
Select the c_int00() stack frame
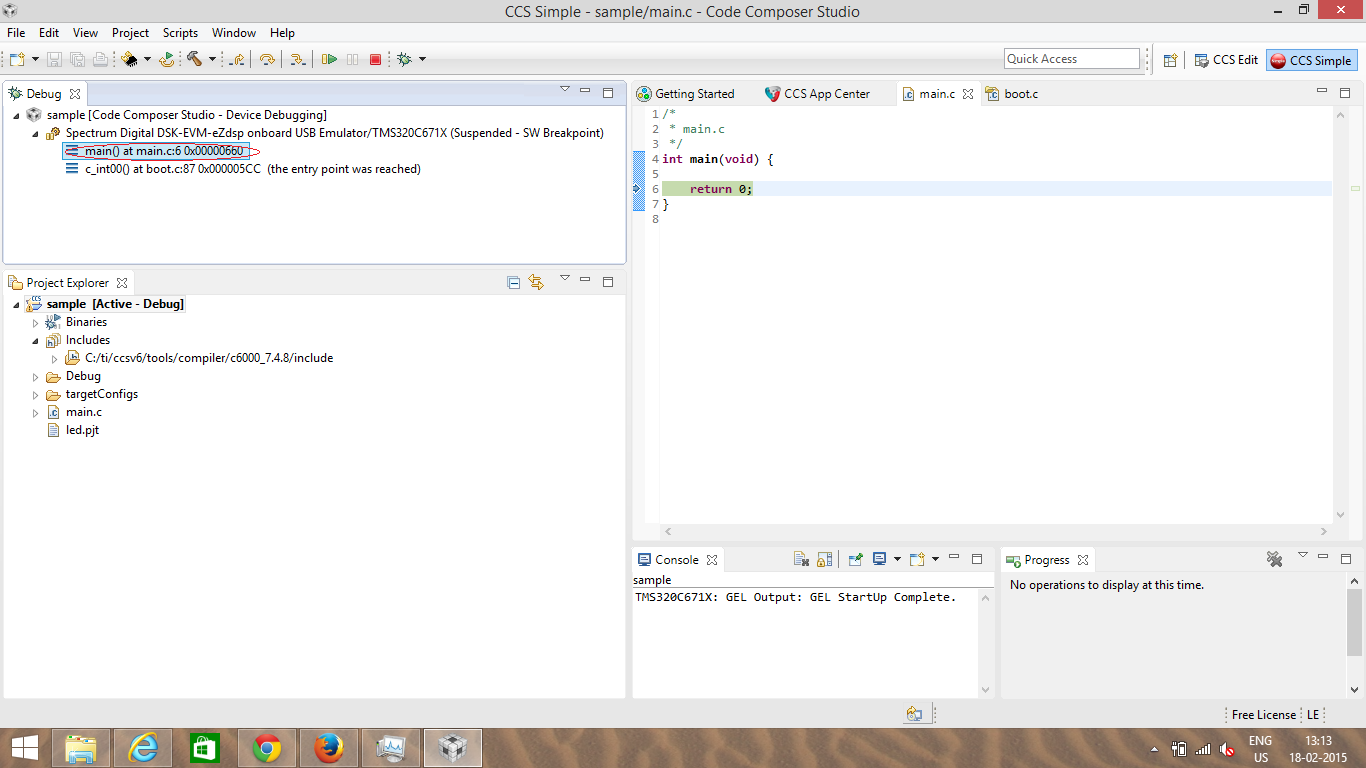(x=242, y=169)
